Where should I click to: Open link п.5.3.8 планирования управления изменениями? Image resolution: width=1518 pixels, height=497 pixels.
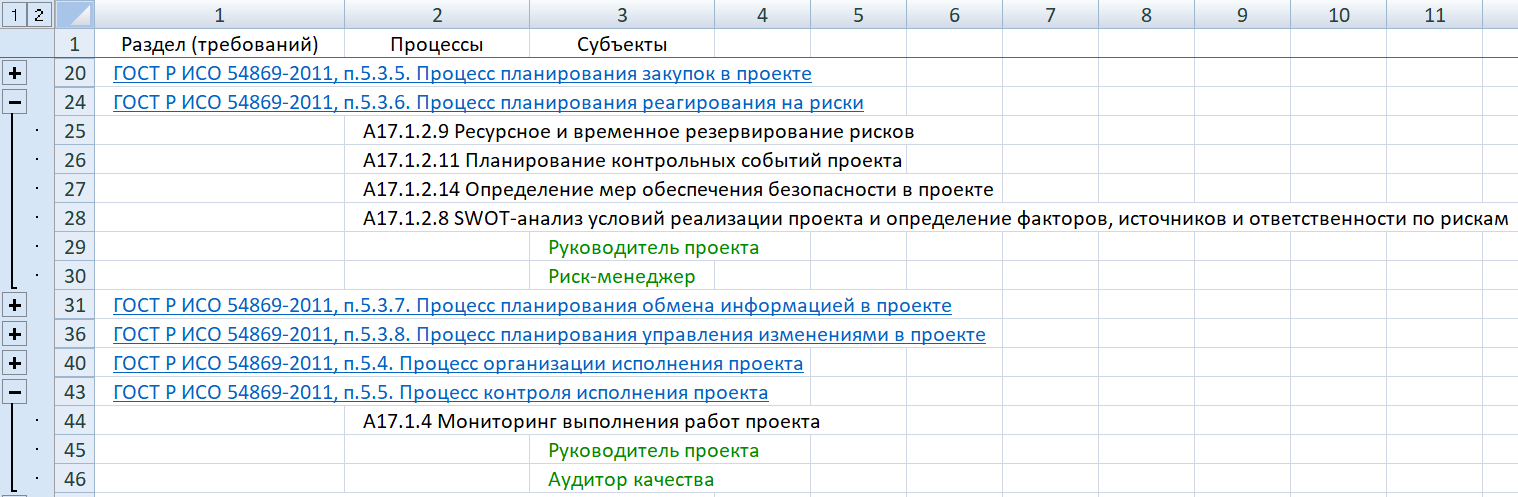click(x=549, y=335)
